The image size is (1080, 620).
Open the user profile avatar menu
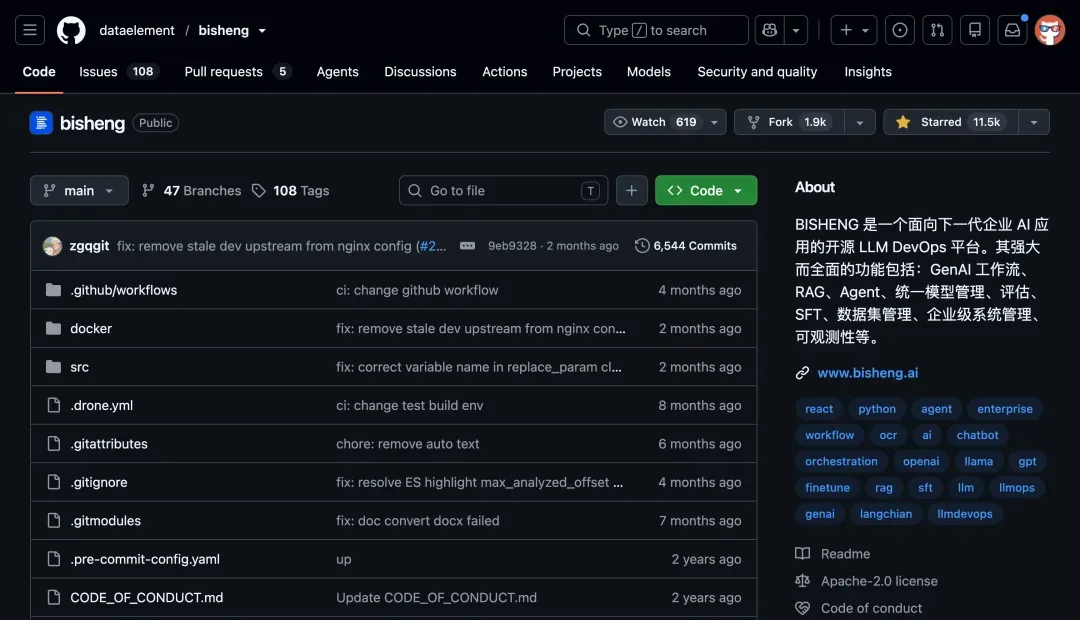coord(1050,30)
